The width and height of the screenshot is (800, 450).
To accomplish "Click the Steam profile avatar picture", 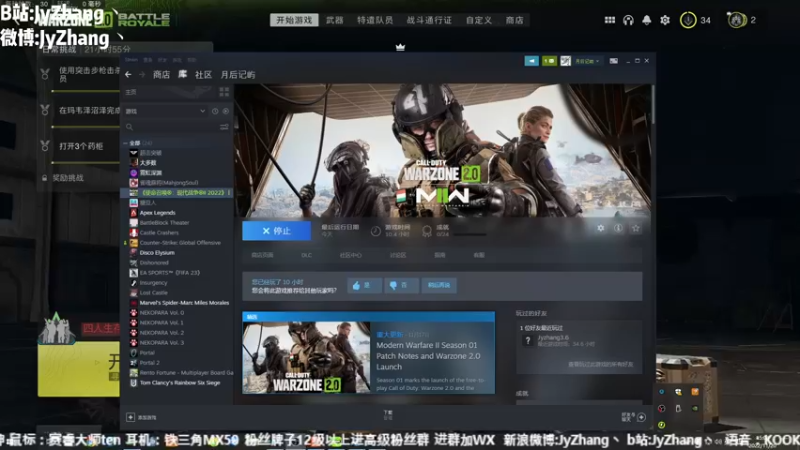I will coord(565,61).
